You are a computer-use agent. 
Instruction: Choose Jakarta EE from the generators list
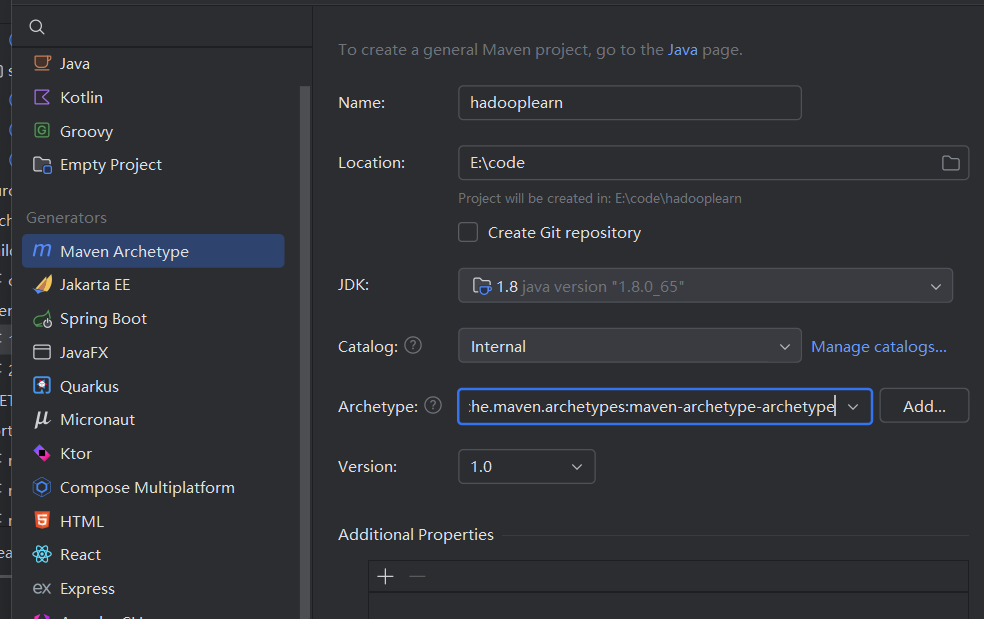click(95, 285)
